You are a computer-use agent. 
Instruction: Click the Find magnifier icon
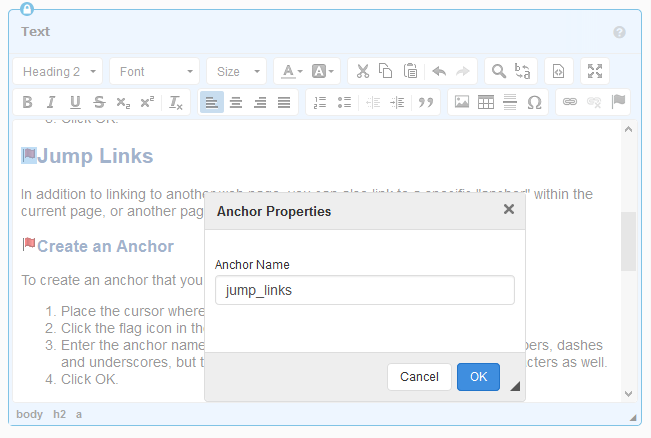pyautogui.click(x=497, y=71)
